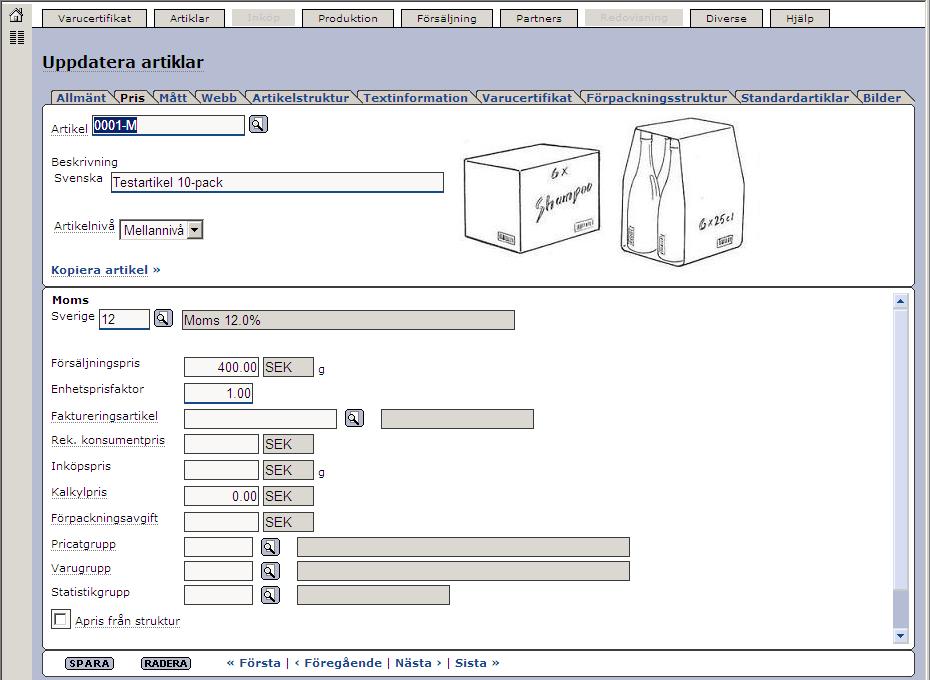Click the Faktureringsartikel label link

coord(104,416)
